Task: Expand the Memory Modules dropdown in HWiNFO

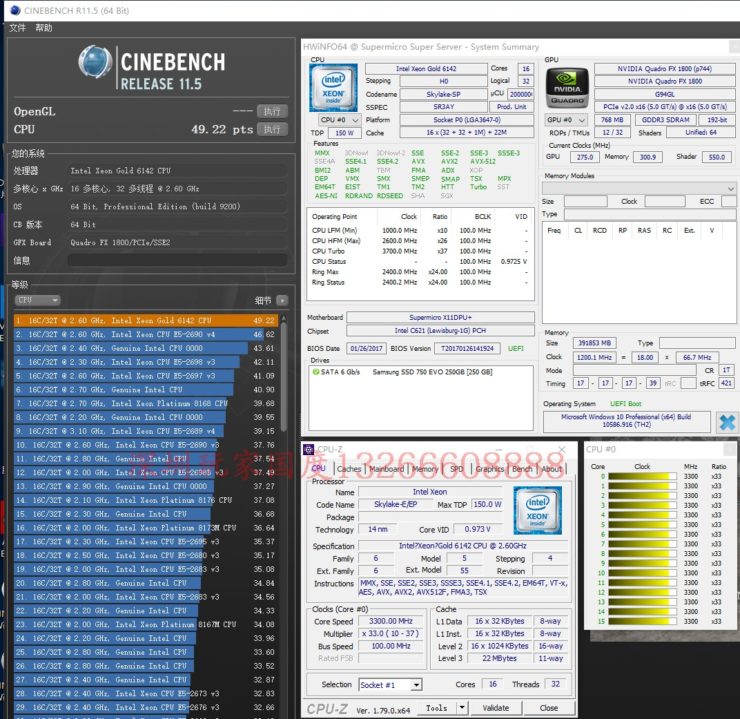Action: click(639, 188)
